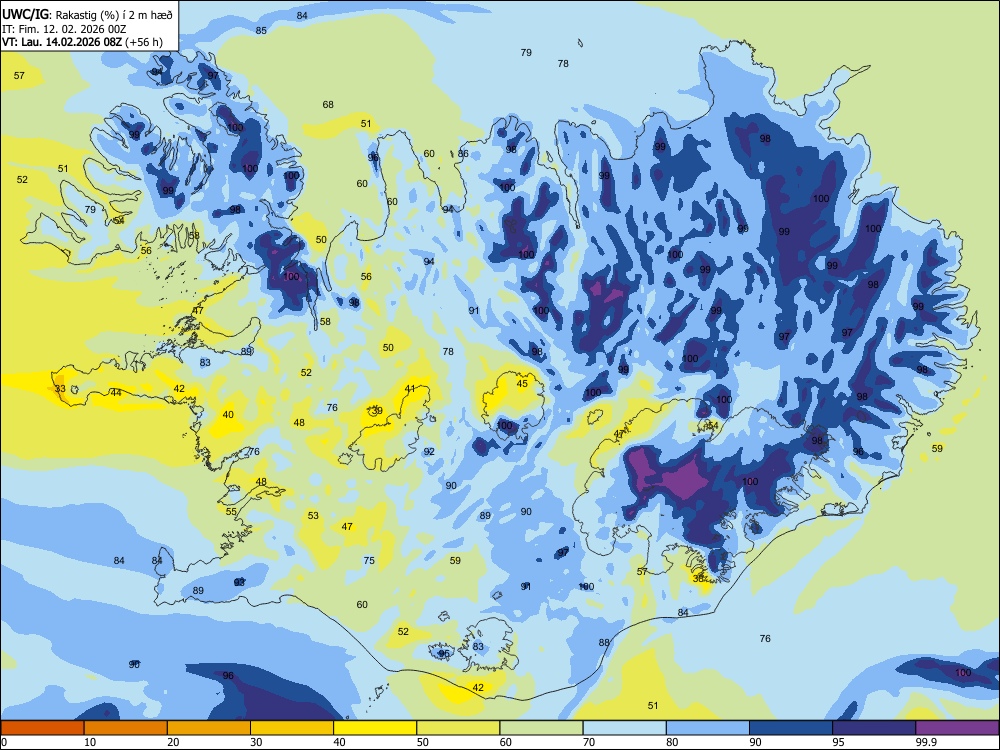
Task: Choose the light green 60–70 legend swatch
Action: pos(541,728)
